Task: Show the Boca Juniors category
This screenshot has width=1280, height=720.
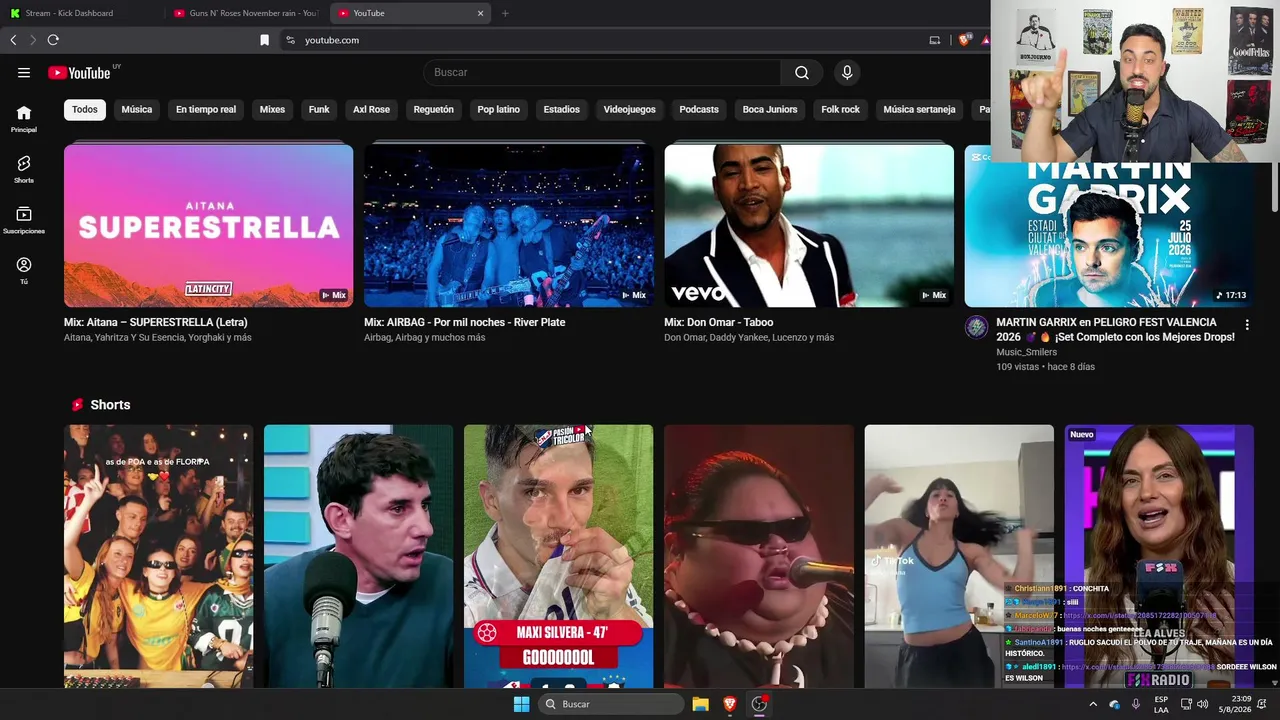Action: [x=770, y=109]
